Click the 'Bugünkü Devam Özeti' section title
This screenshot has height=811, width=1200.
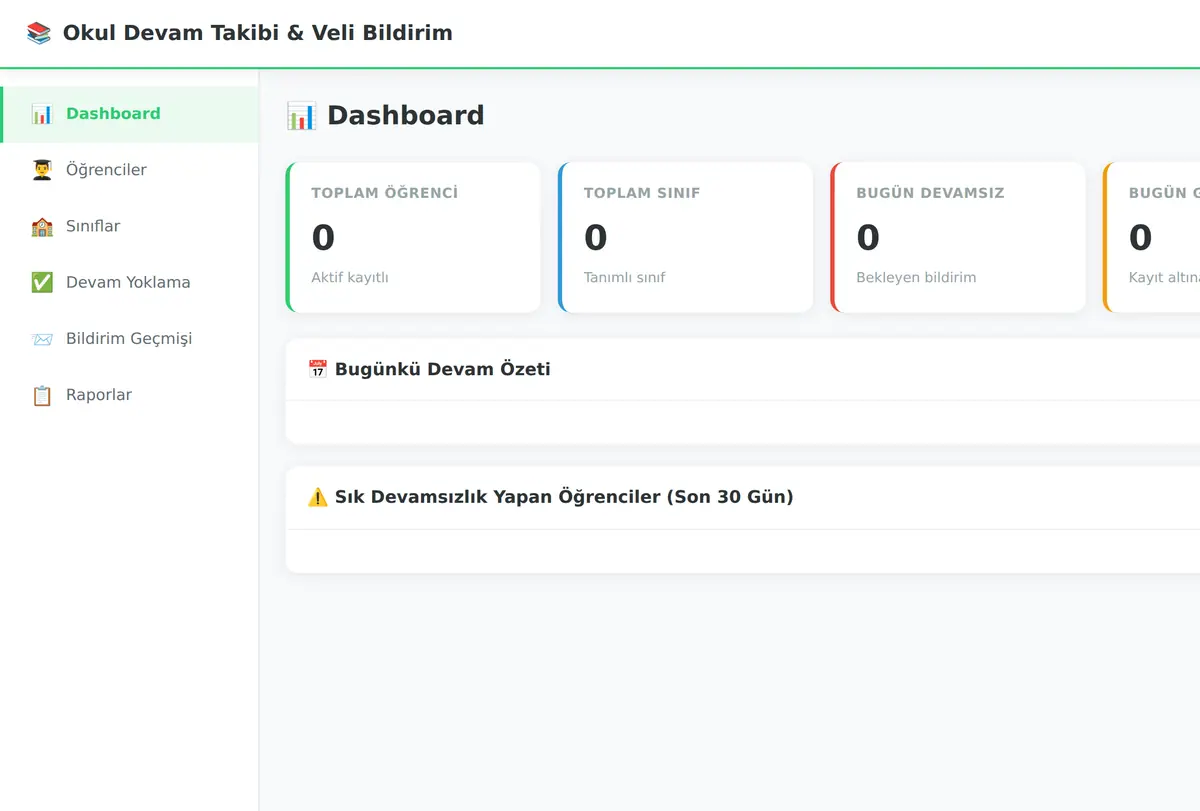[x=443, y=369]
